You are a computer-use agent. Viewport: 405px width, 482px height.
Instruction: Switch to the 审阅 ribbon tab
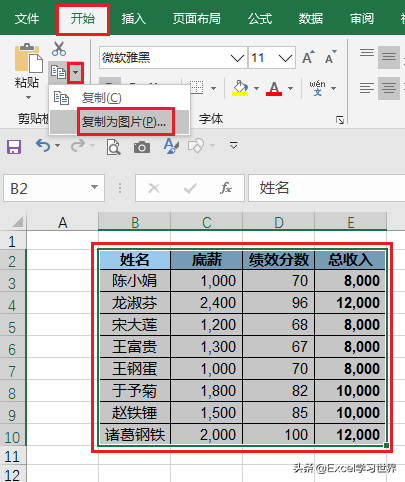click(x=362, y=18)
